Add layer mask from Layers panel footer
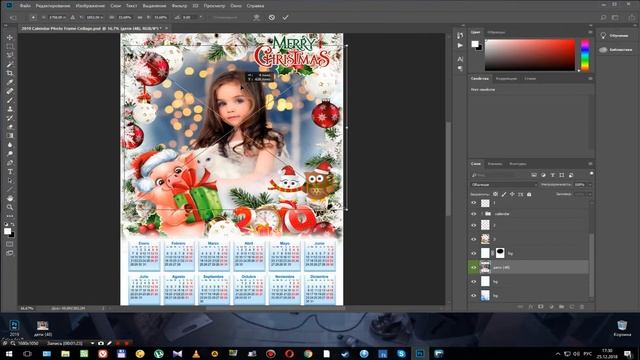640x360 pixels. (540, 307)
